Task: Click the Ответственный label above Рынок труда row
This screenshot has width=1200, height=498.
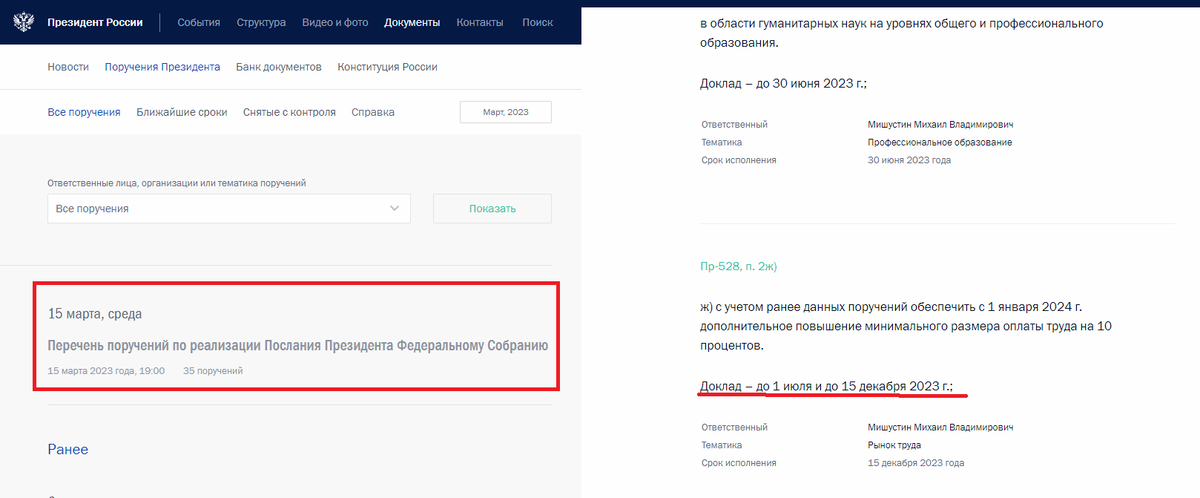Action: tap(734, 427)
